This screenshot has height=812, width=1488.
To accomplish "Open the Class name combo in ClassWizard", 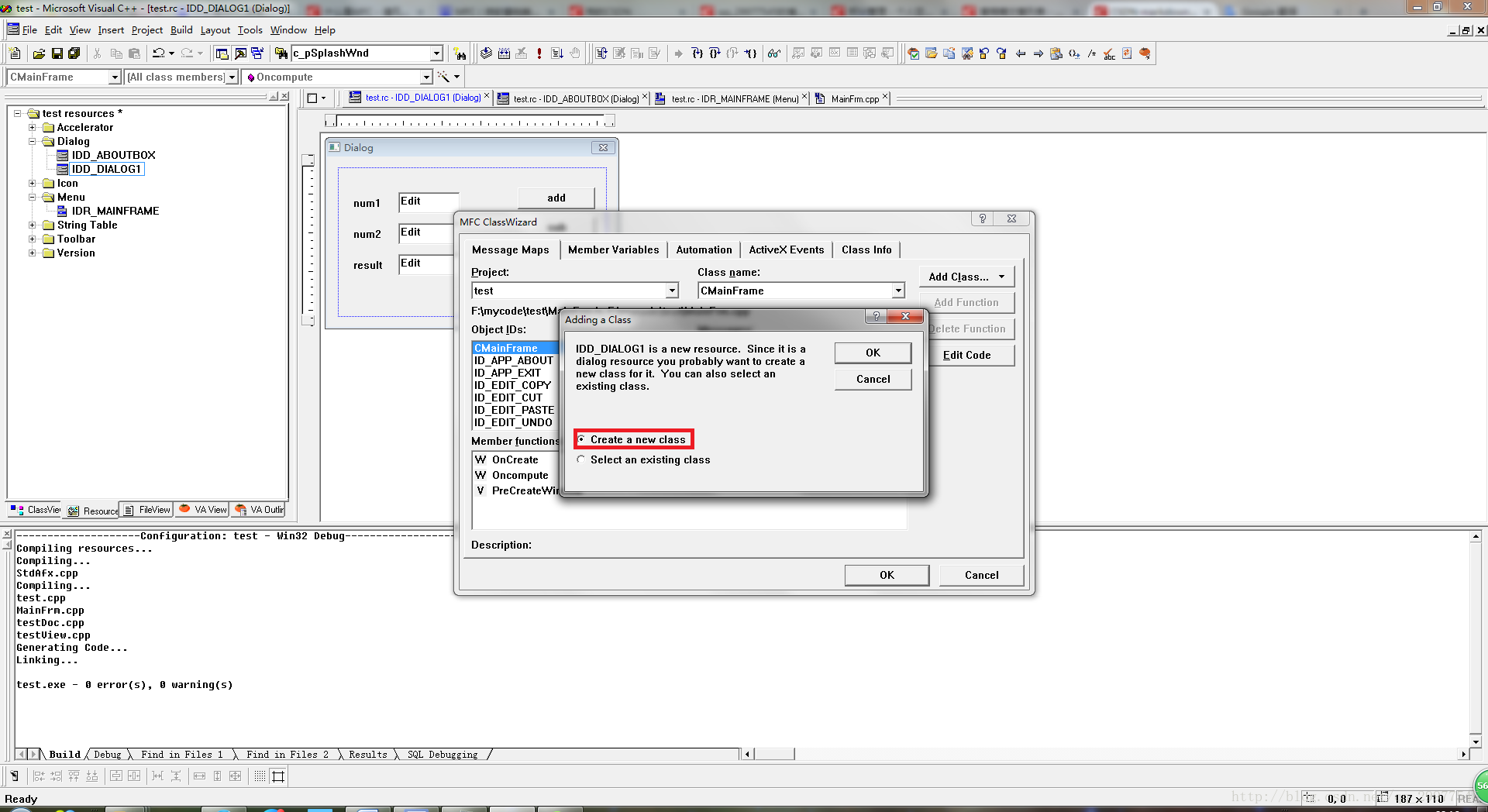I will (898, 291).
